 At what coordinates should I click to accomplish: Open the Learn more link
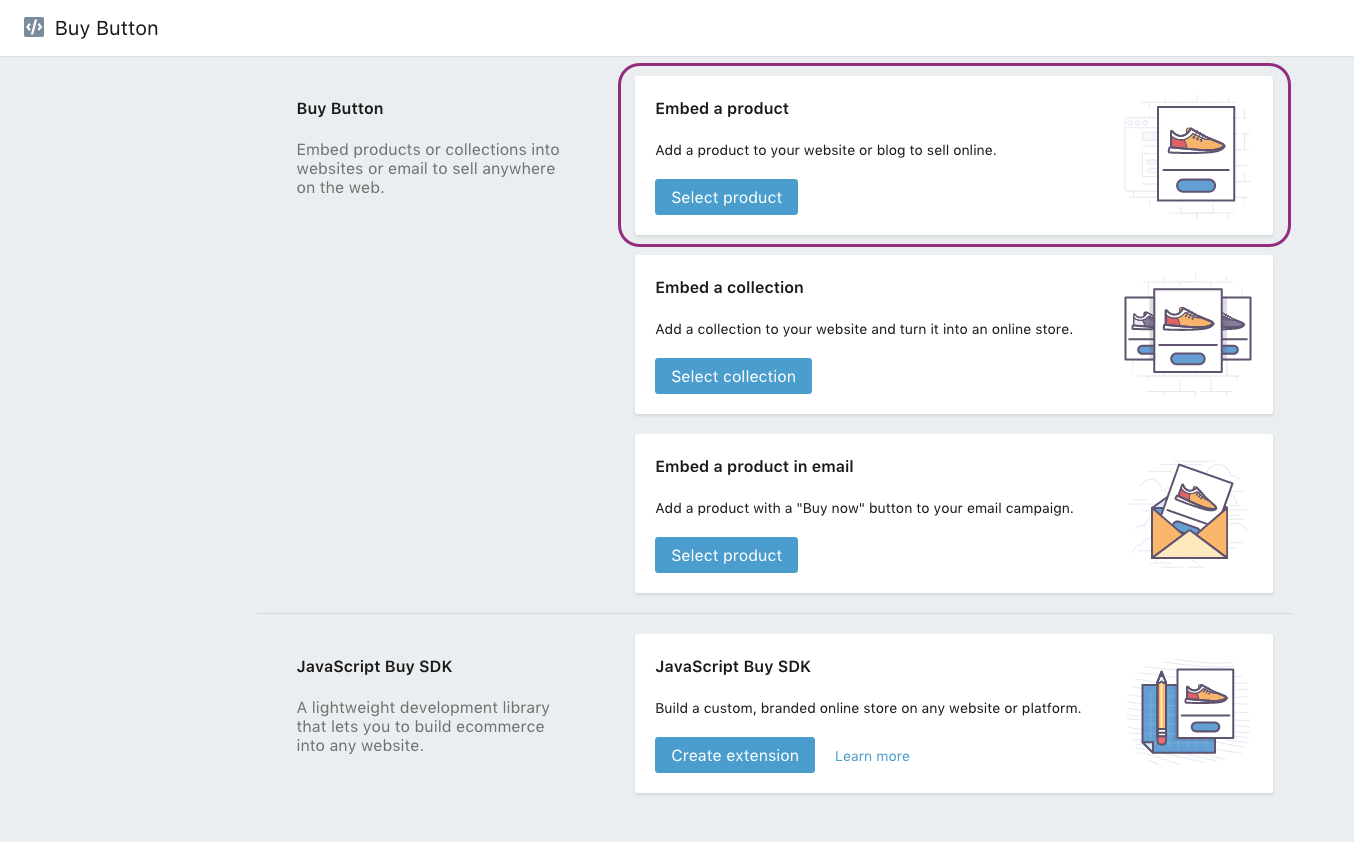872,756
